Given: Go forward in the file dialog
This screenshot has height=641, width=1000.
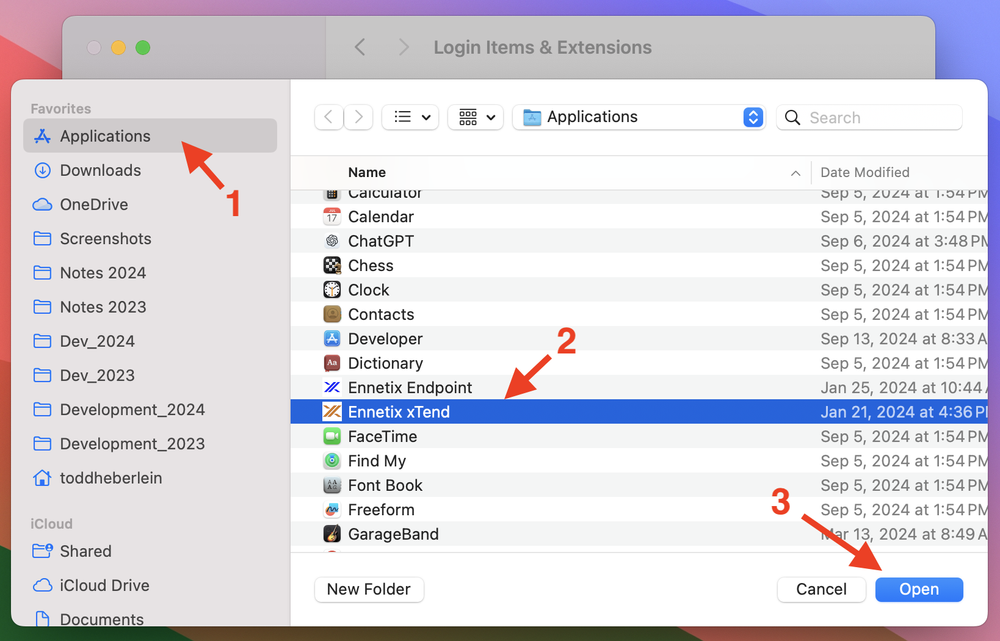Looking at the screenshot, I should coord(358,117).
